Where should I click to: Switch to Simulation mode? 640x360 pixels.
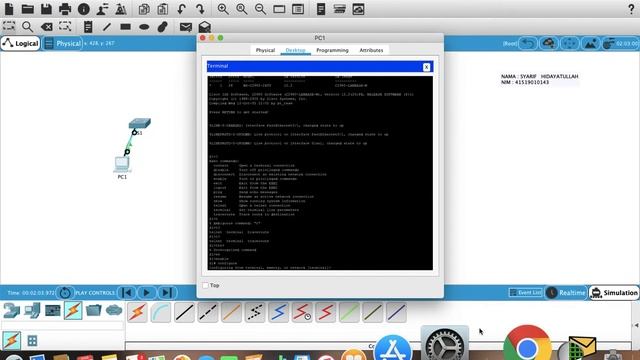[x=614, y=293]
